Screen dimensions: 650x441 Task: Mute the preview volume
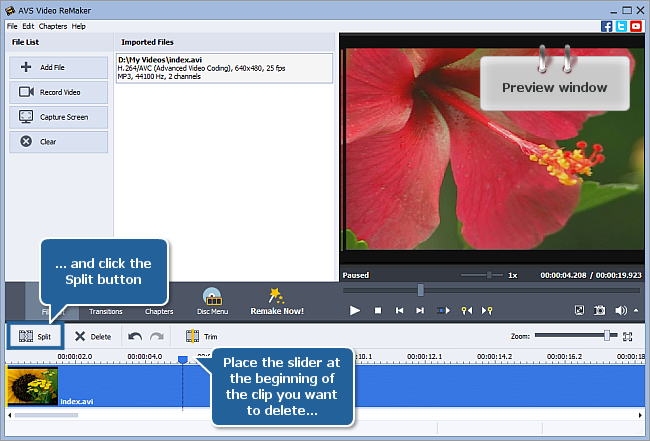click(x=621, y=310)
